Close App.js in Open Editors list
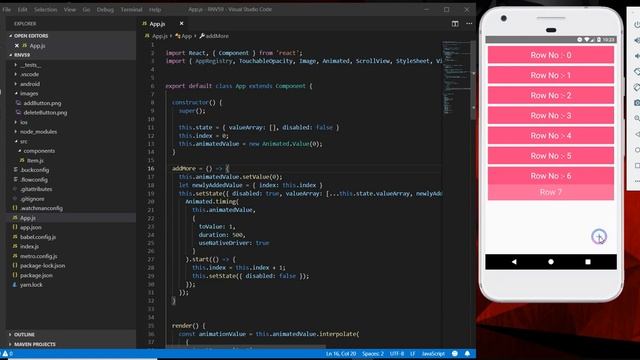 click(17, 46)
